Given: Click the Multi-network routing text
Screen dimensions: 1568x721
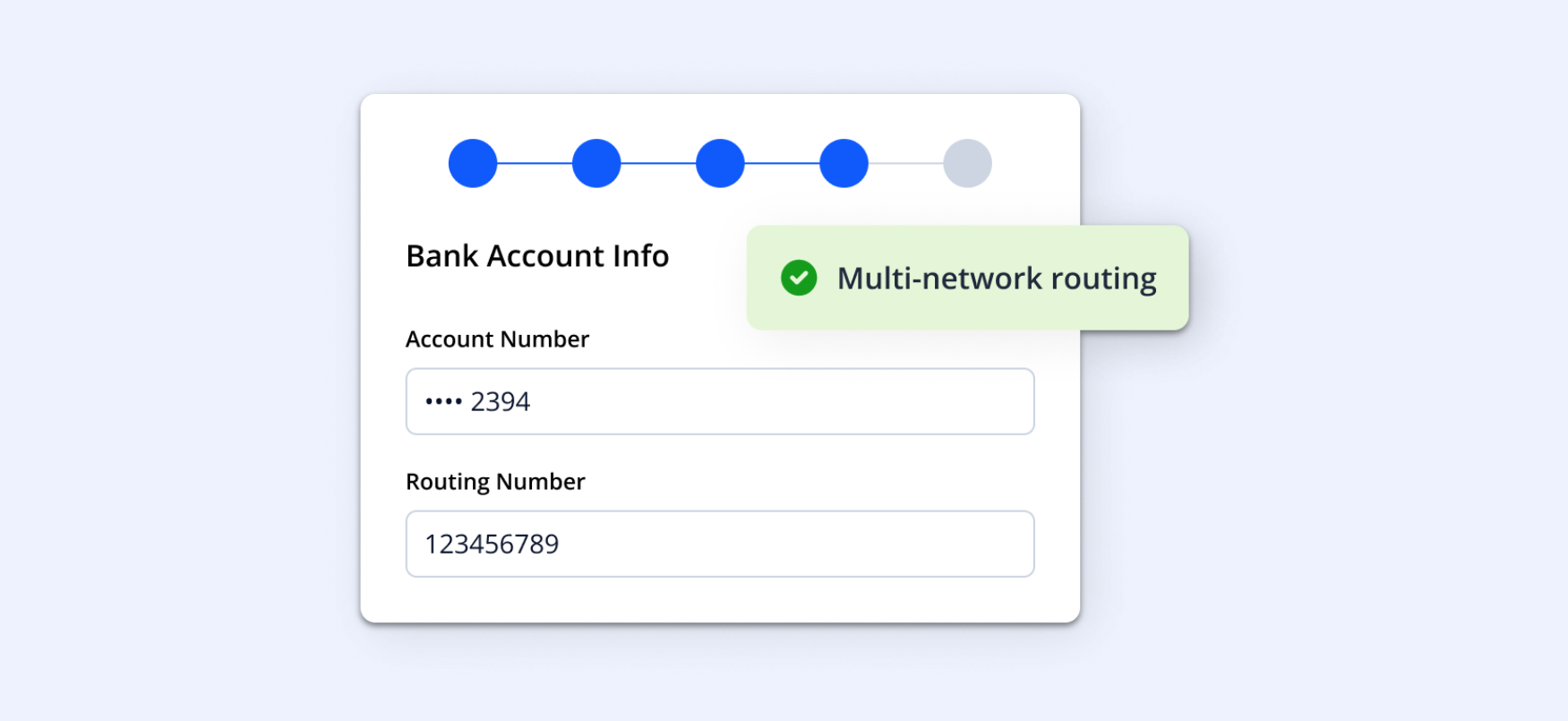Looking at the screenshot, I should pos(996,279).
